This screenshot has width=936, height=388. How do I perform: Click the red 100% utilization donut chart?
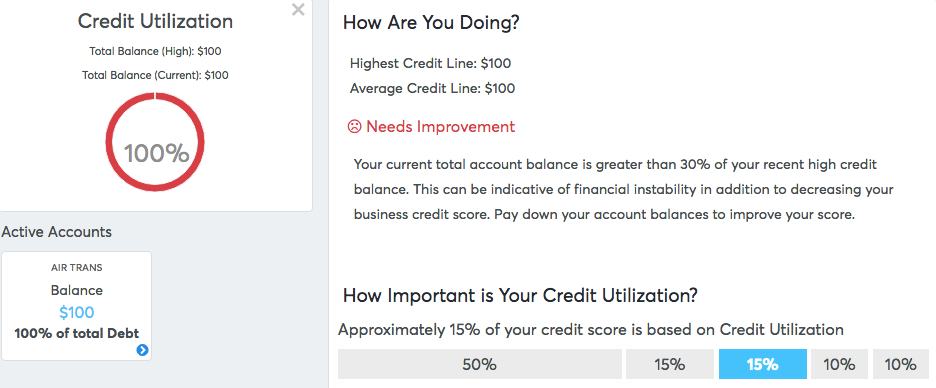[x=155, y=142]
